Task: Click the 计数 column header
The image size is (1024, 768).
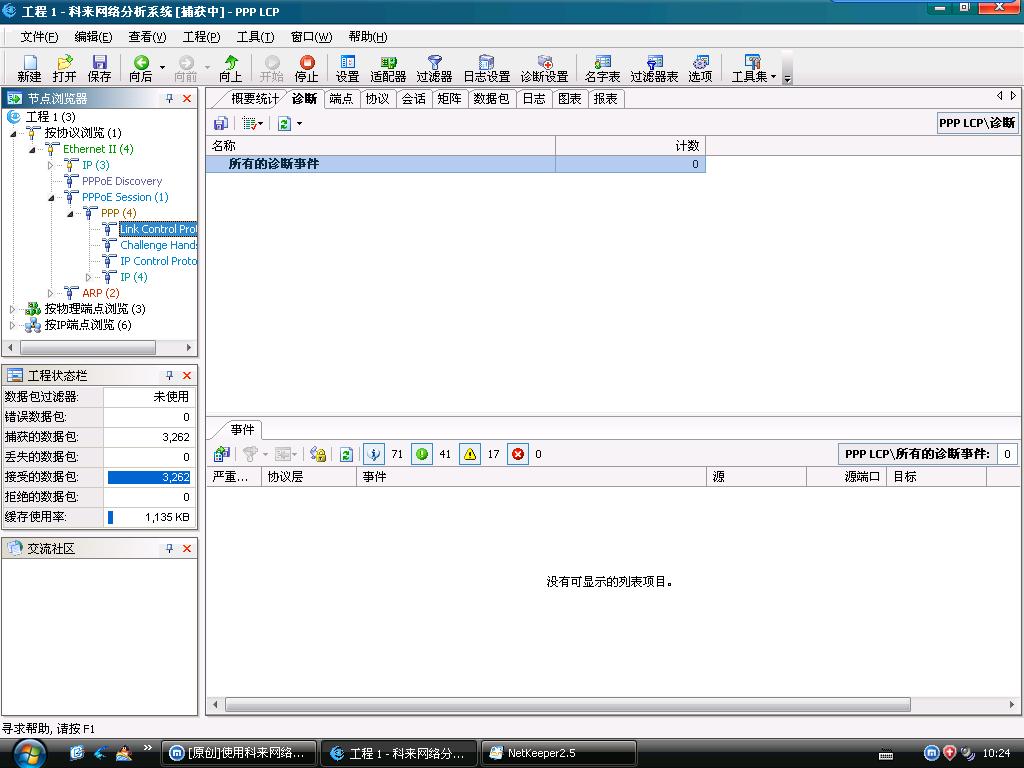Action: coord(630,146)
